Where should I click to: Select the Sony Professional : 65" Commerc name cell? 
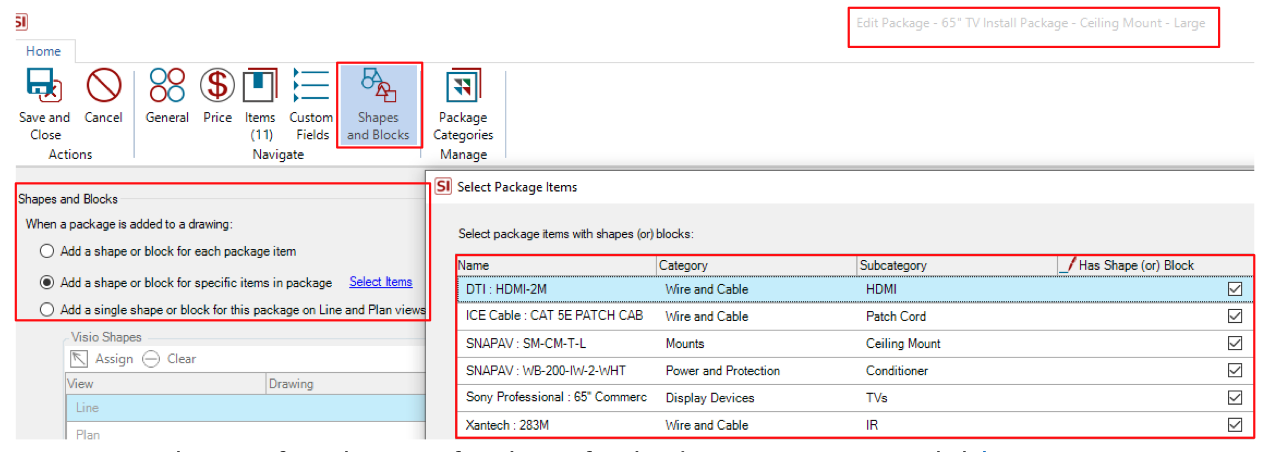click(x=556, y=397)
